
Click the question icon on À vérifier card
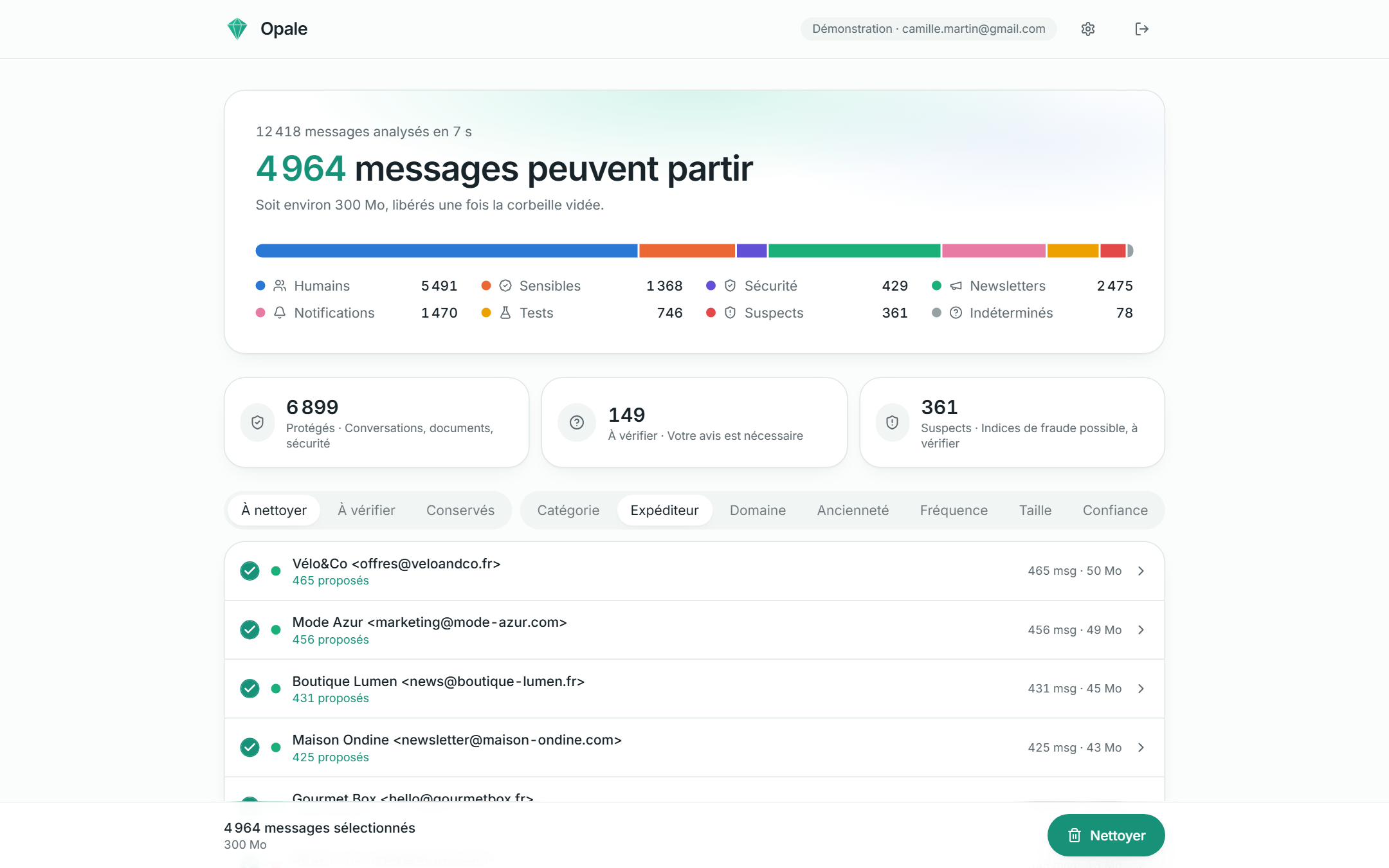point(577,422)
